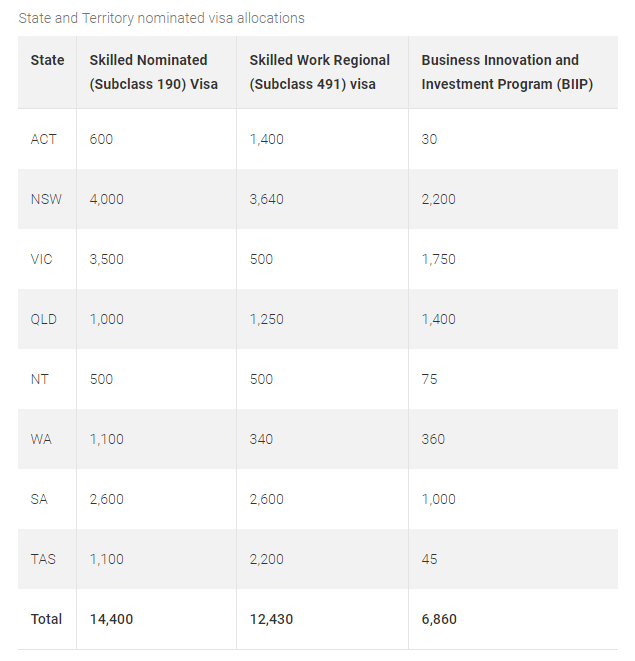This screenshot has width=635, height=661.
Task: Click the table caption about visa allocations
Action: 161,18
